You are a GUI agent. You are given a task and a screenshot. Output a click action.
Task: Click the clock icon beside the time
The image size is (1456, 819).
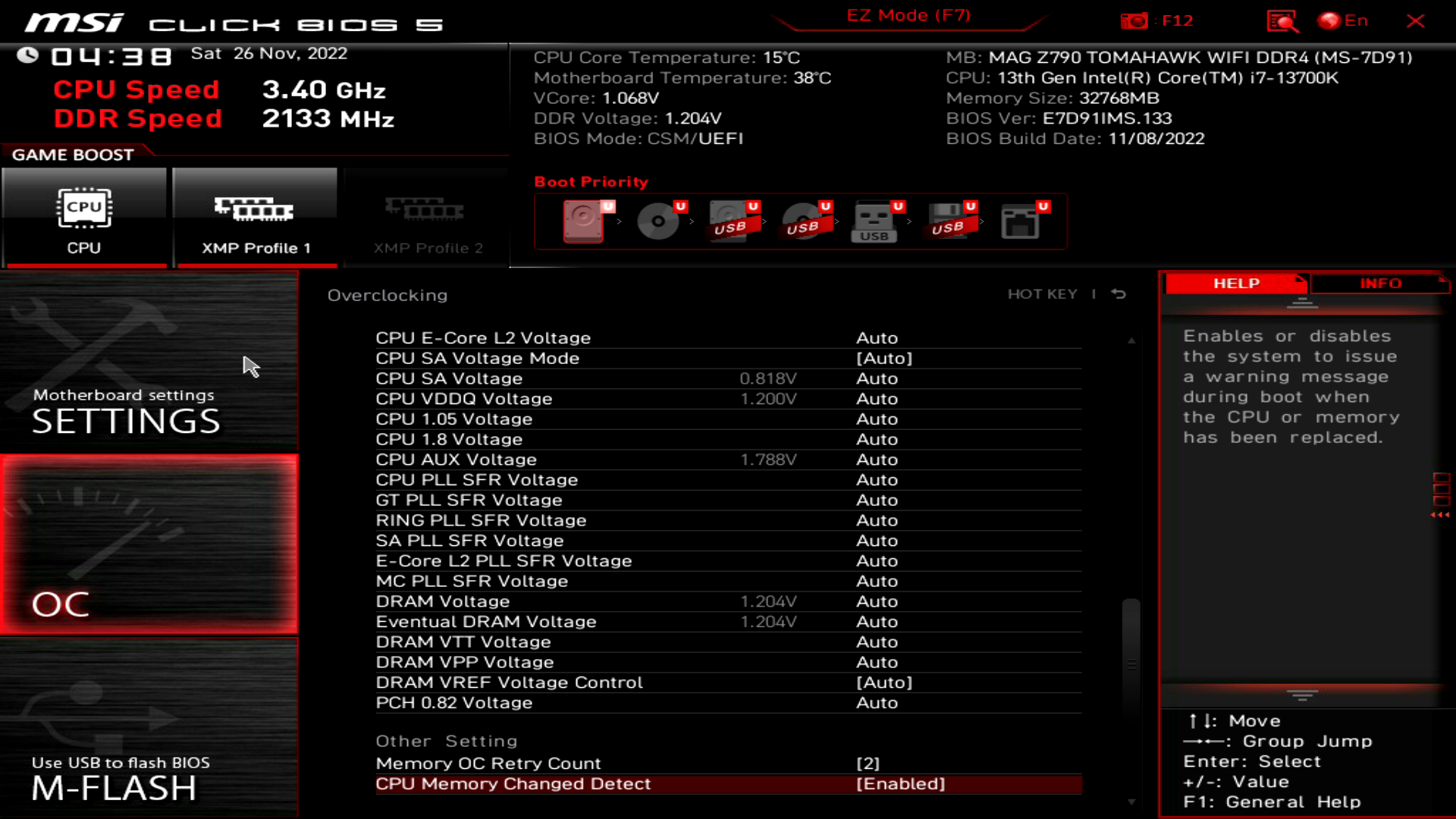(28, 55)
